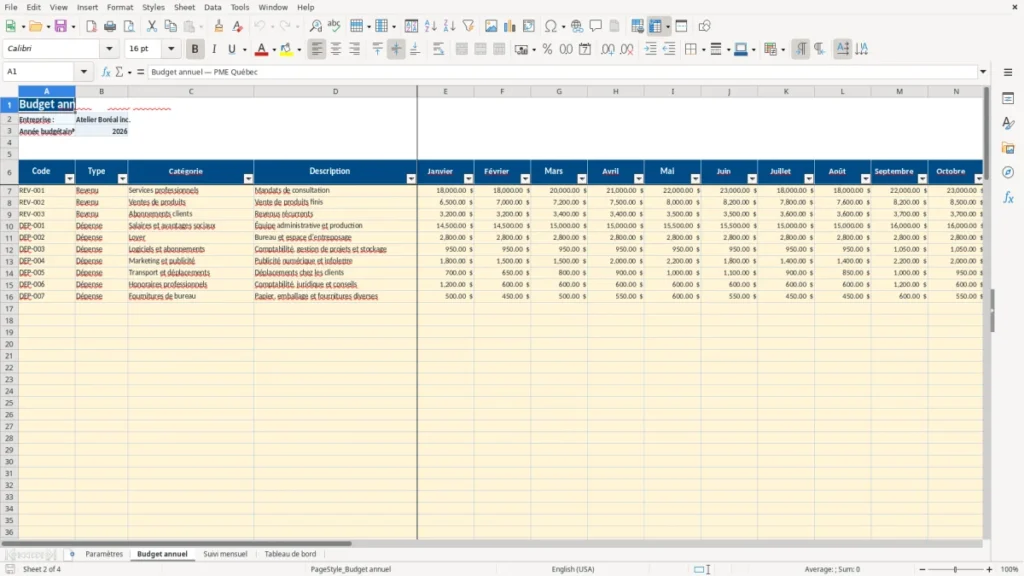
Task: Switch to the Tableau de bord tab
Action: pyautogui.click(x=290, y=554)
